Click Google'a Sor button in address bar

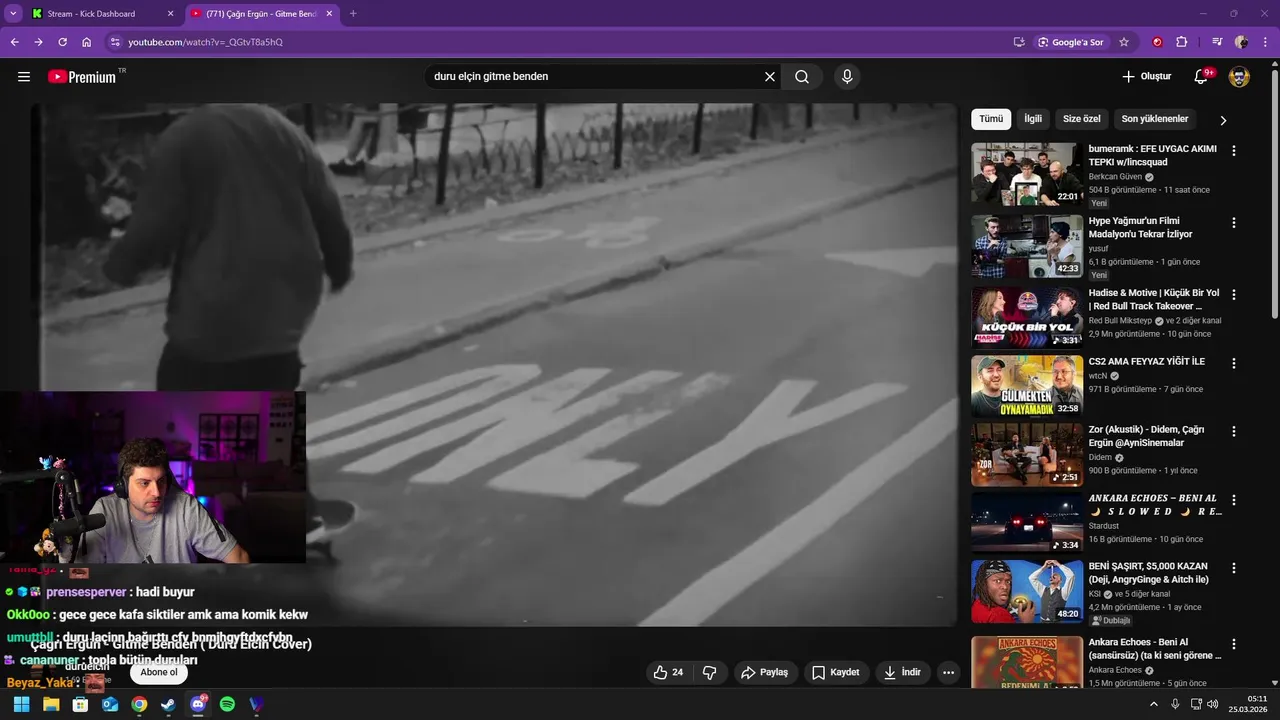[1071, 42]
